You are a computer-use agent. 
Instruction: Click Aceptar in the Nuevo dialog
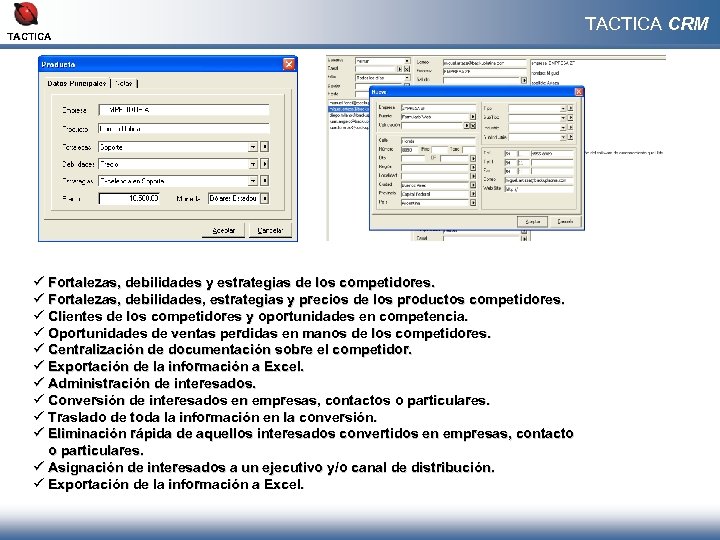(x=532, y=222)
